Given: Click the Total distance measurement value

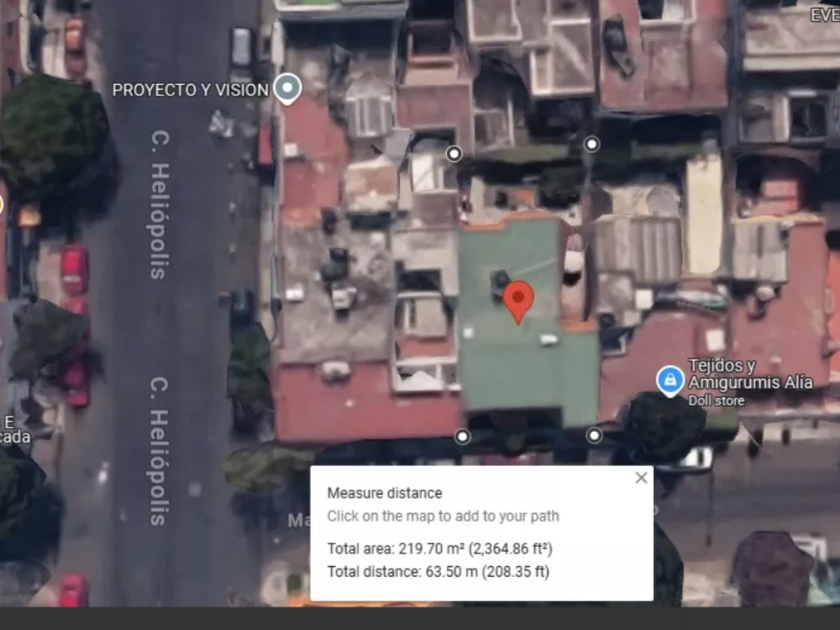Looking at the screenshot, I should [438, 572].
